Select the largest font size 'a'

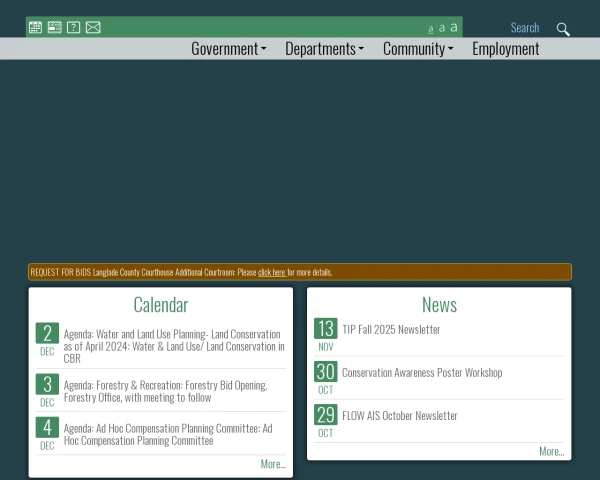454,28
